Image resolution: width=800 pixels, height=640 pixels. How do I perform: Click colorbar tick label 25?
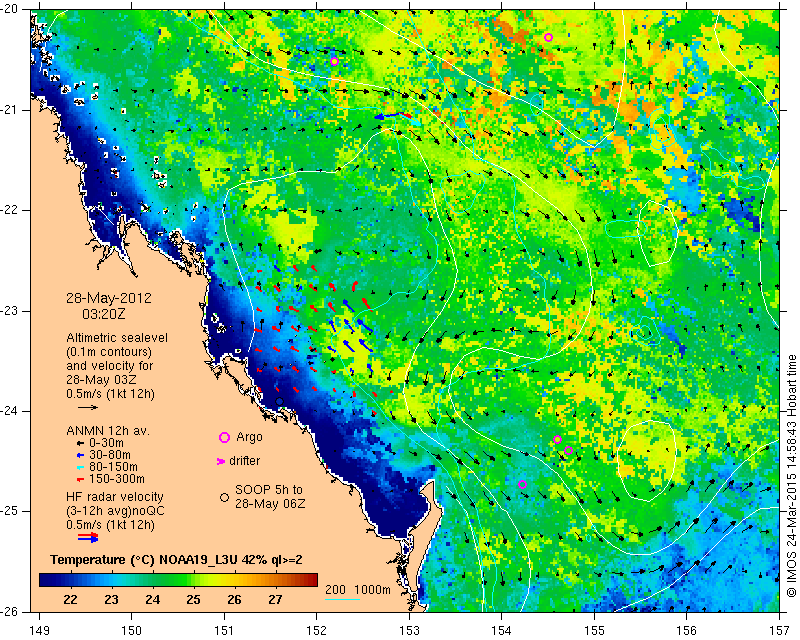(193, 599)
